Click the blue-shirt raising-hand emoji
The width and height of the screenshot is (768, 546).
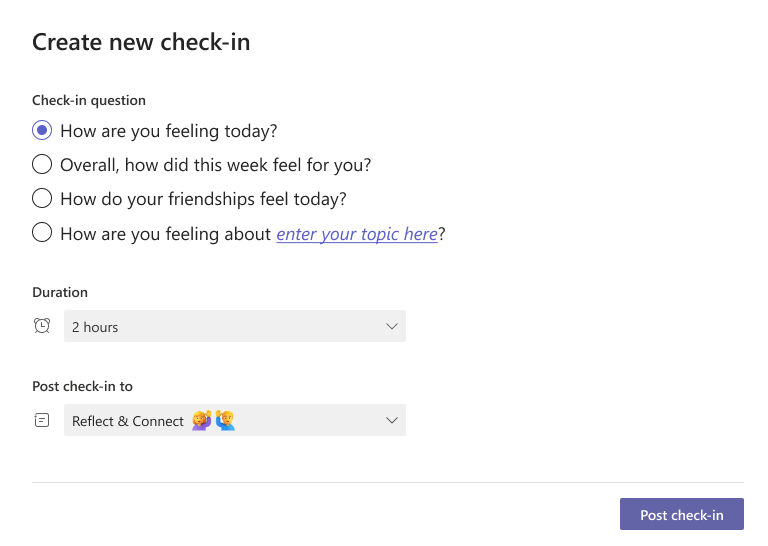[x=225, y=421]
